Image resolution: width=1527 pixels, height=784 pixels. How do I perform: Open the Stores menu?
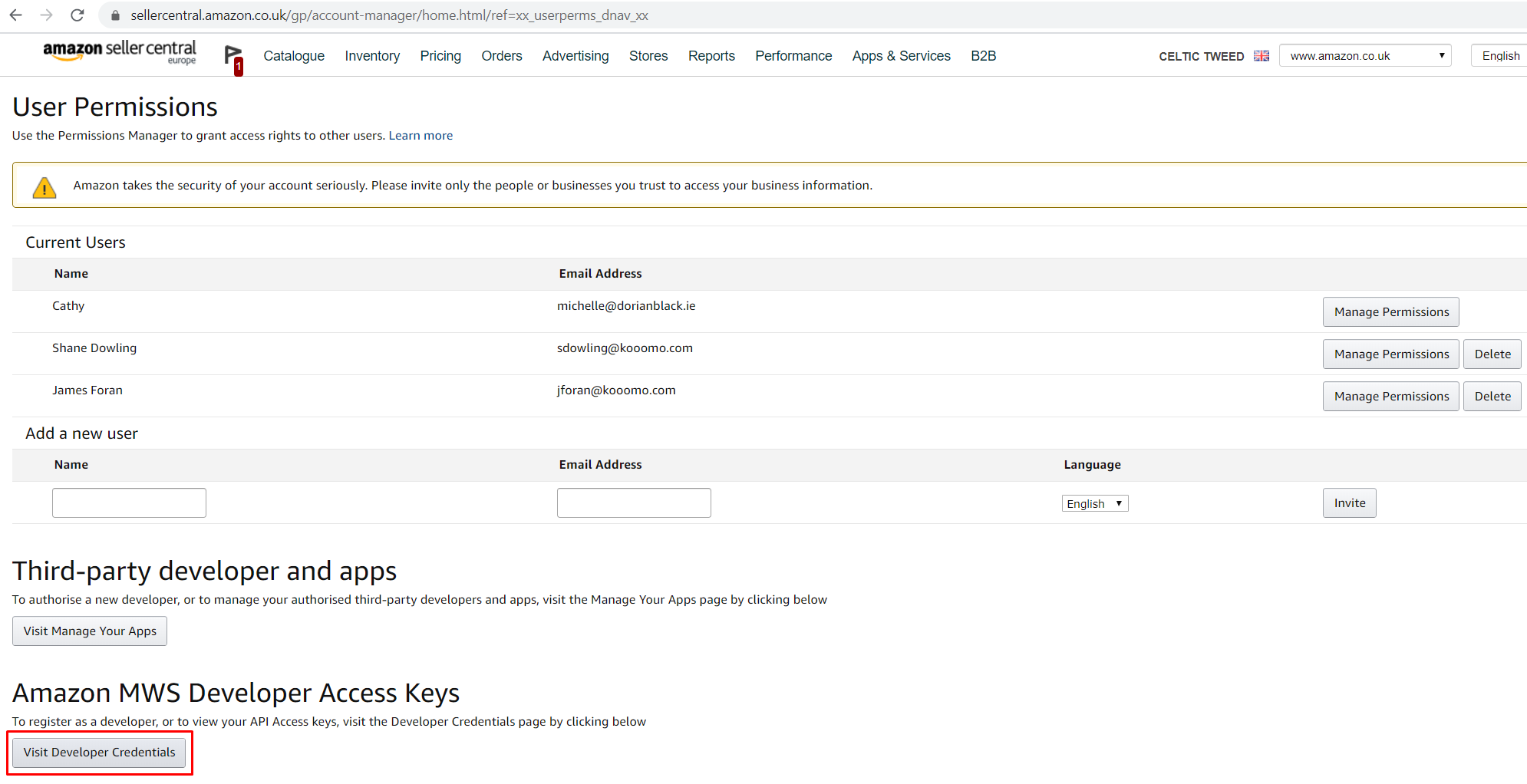pyautogui.click(x=648, y=56)
